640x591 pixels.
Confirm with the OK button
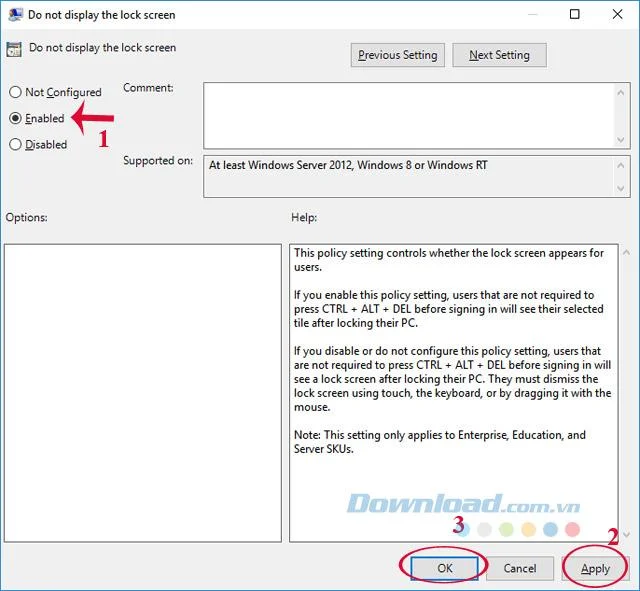[x=444, y=568]
